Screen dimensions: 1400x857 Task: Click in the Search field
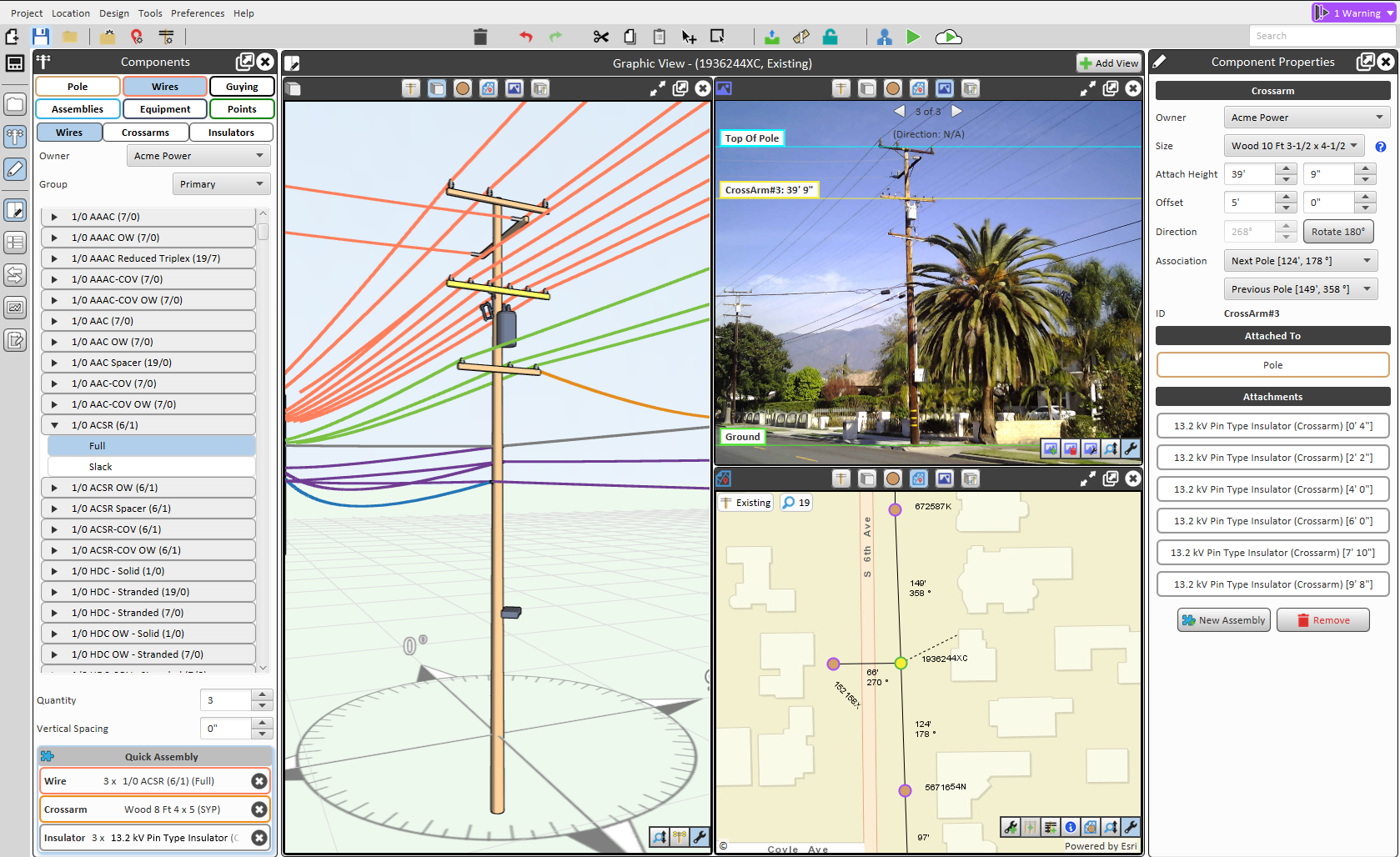[1321, 36]
